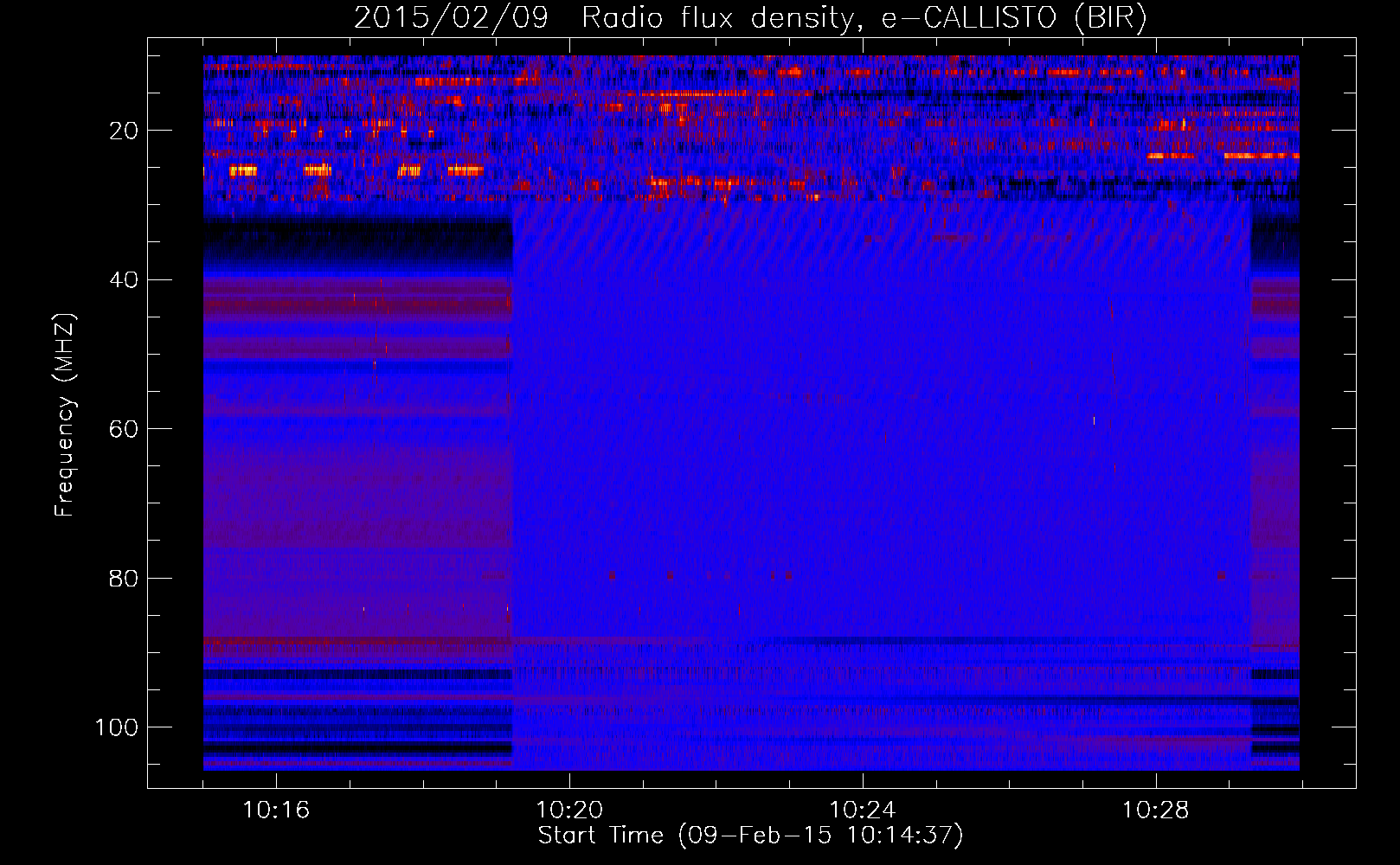Click the 60 MHz frequency tick label
The height and width of the screenshot is (865, 1400).
124,430
